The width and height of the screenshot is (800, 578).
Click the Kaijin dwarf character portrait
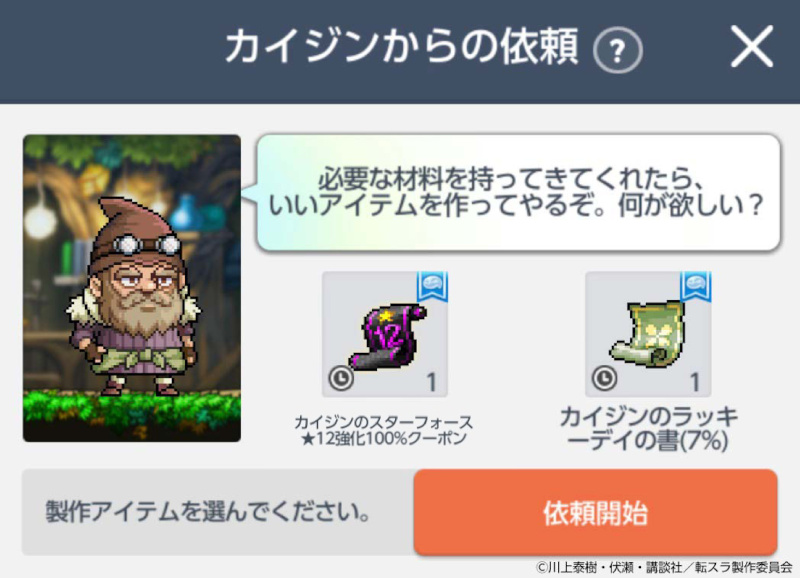click(x=132, y=288)
